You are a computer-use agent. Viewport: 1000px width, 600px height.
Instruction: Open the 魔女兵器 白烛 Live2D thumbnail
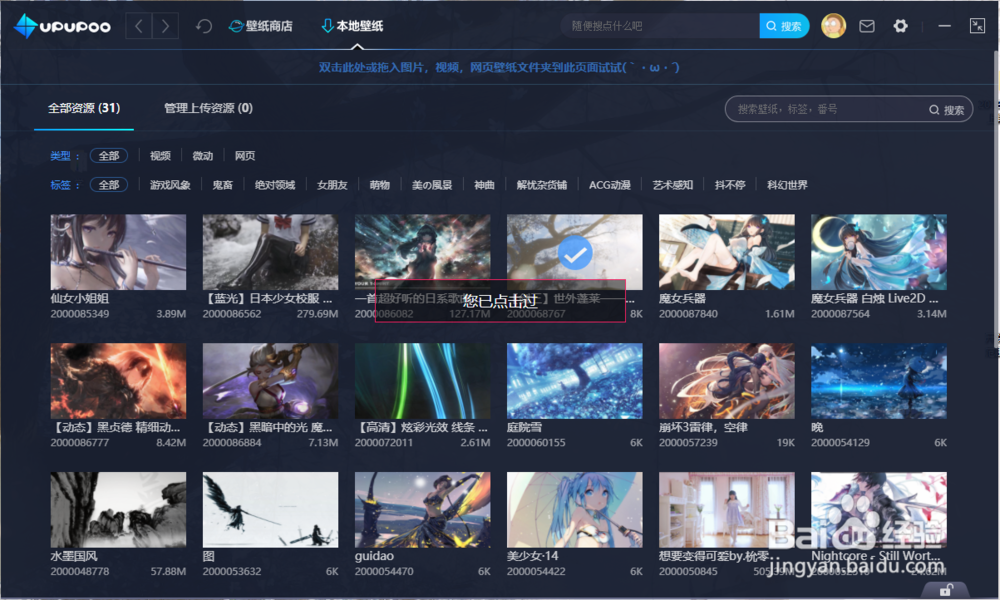[x=879, y=252]
